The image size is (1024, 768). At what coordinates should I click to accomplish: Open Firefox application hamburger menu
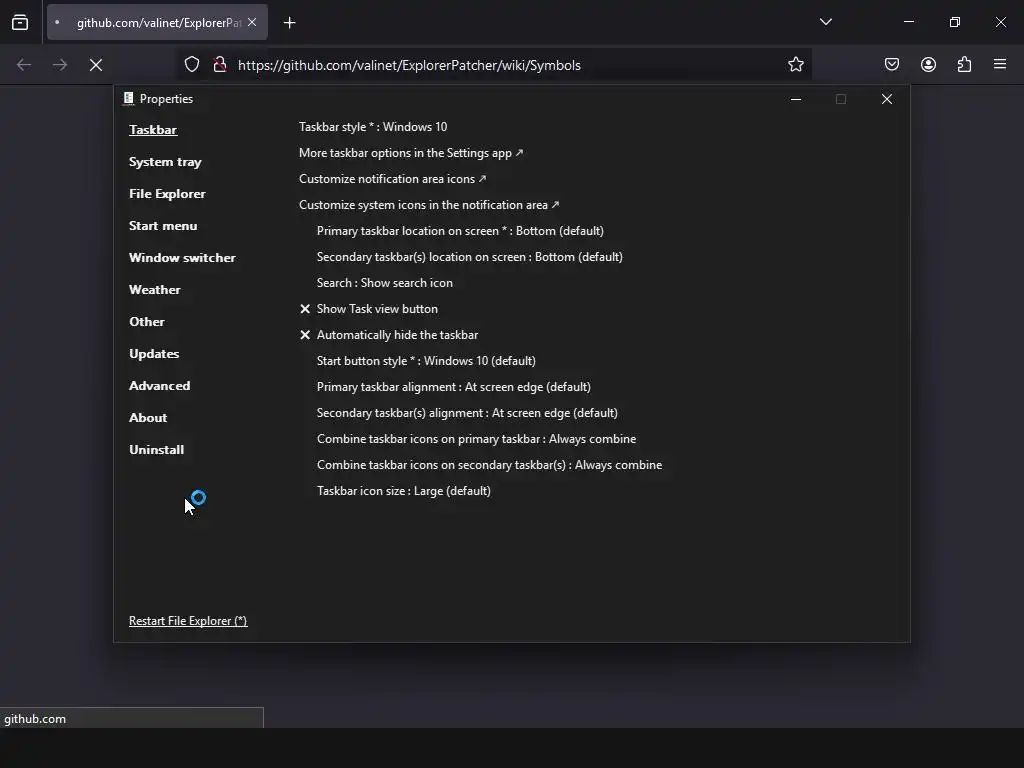pyautogui.click(x=1000, y=65)
